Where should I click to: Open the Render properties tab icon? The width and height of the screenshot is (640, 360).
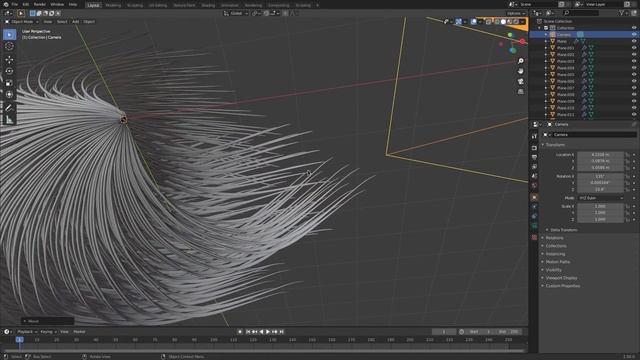pos(534,147)
